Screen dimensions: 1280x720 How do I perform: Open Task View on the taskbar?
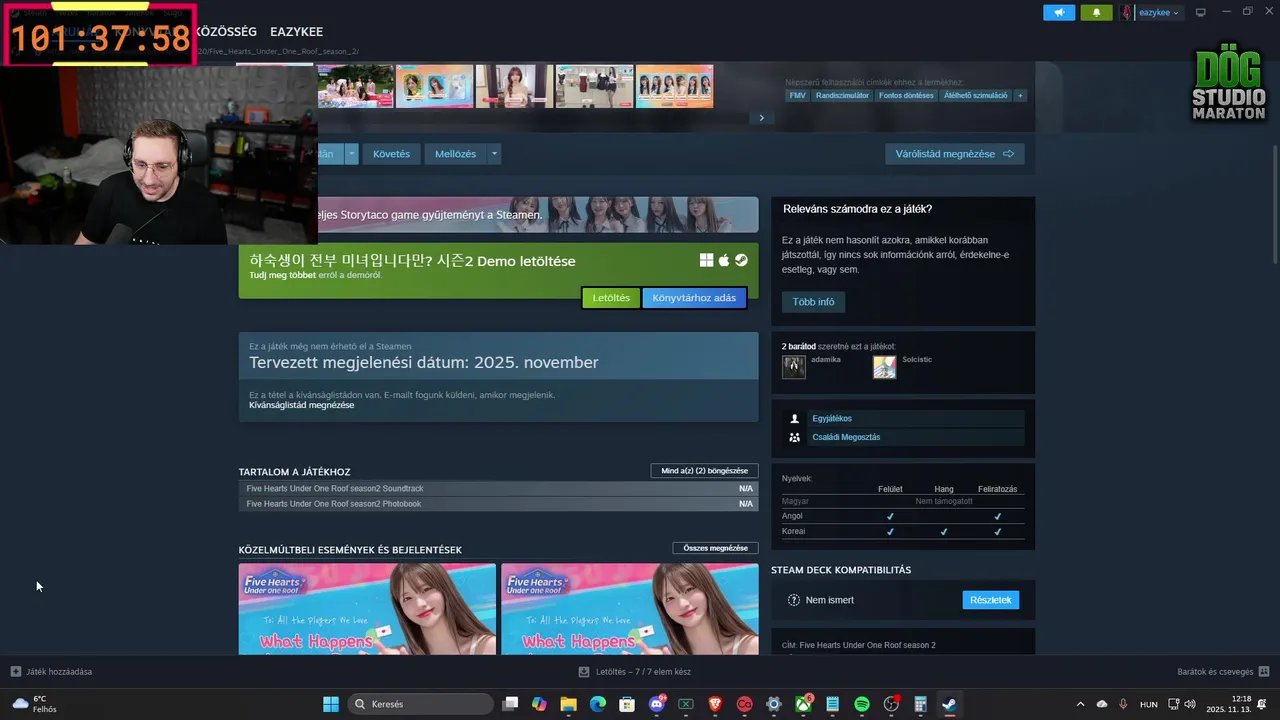510,704
